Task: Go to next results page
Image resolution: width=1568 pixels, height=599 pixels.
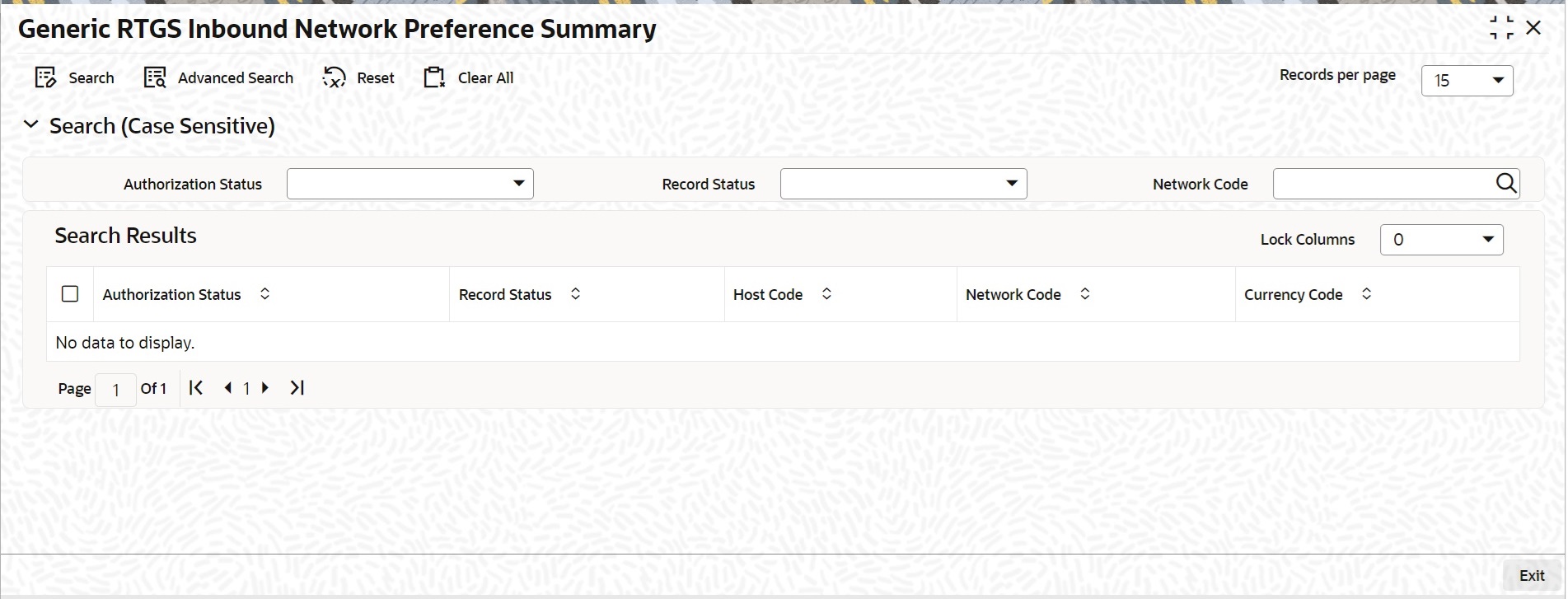Action: pyautogui.click(x=265, y=388)
